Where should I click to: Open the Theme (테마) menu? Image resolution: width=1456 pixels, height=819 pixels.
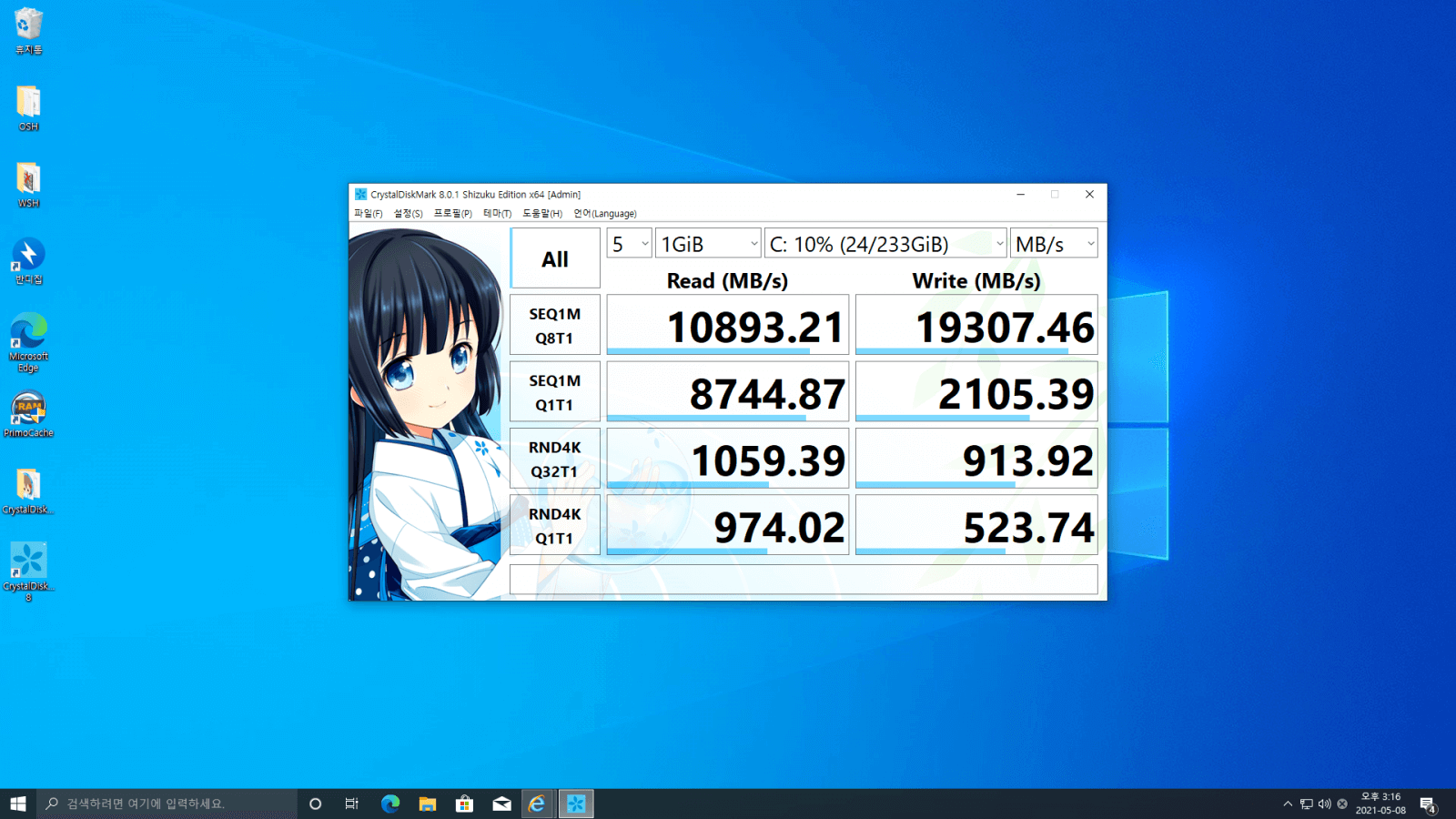pyautogui.click(x=497, y=214)
